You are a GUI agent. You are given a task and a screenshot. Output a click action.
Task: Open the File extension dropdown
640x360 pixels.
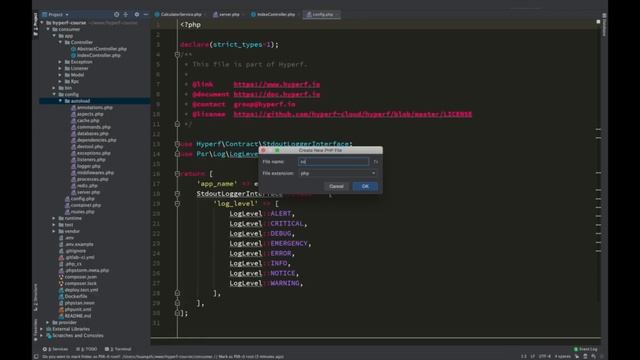pyautogui.click(x=338, y=173)
